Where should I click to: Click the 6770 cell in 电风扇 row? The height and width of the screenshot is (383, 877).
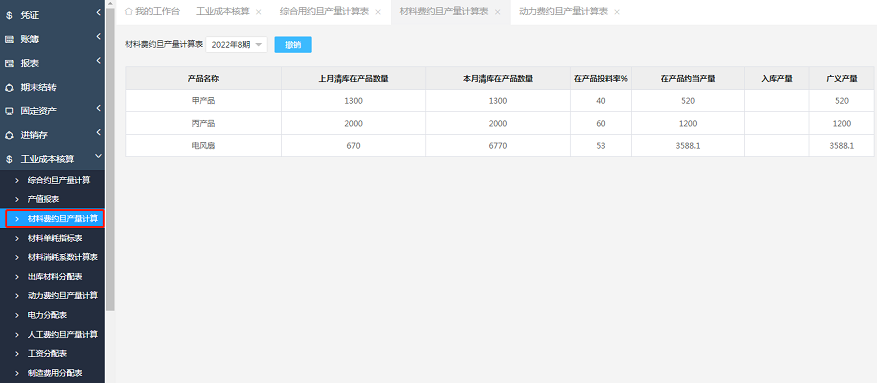tap(498, 146)
